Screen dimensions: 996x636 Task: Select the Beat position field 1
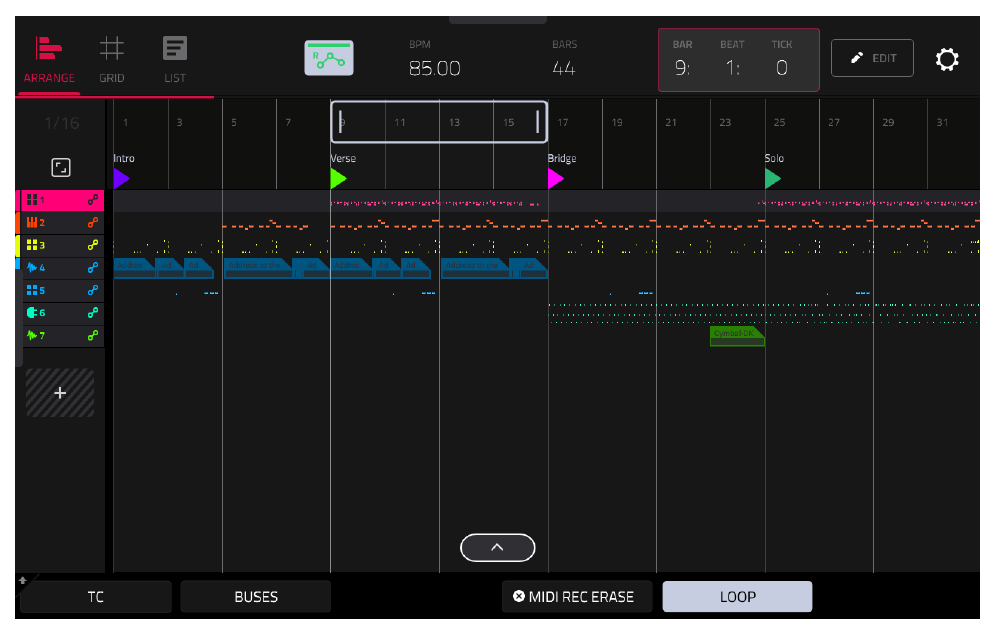[x=732, y=67]
